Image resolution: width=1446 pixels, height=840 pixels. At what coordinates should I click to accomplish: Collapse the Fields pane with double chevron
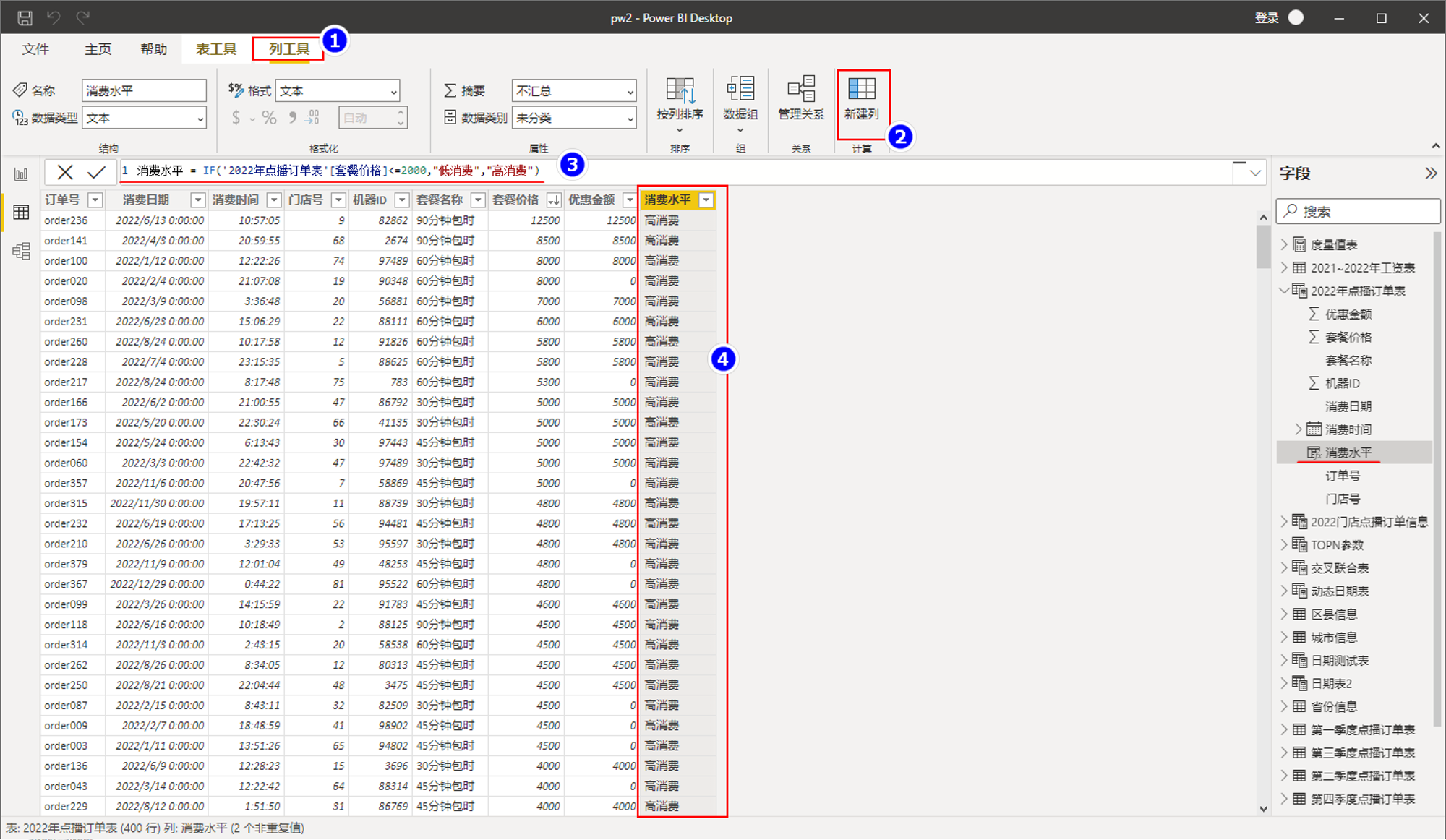1431,173
